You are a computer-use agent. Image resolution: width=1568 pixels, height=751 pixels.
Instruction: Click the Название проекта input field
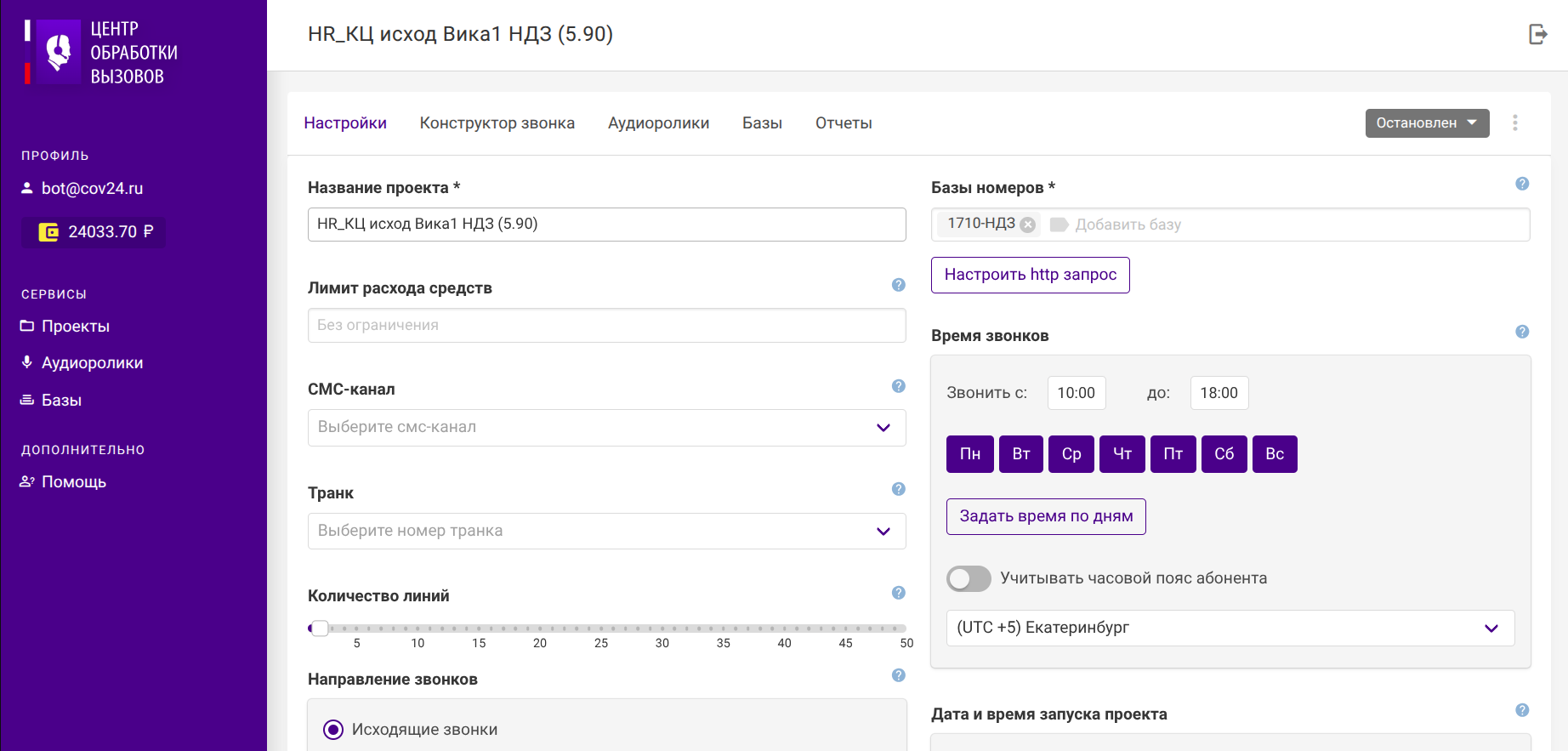pos(606,225)
